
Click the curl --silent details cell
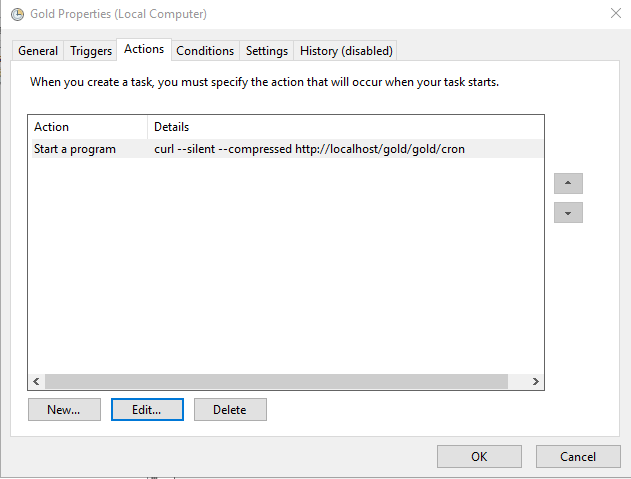click(309, 149)
